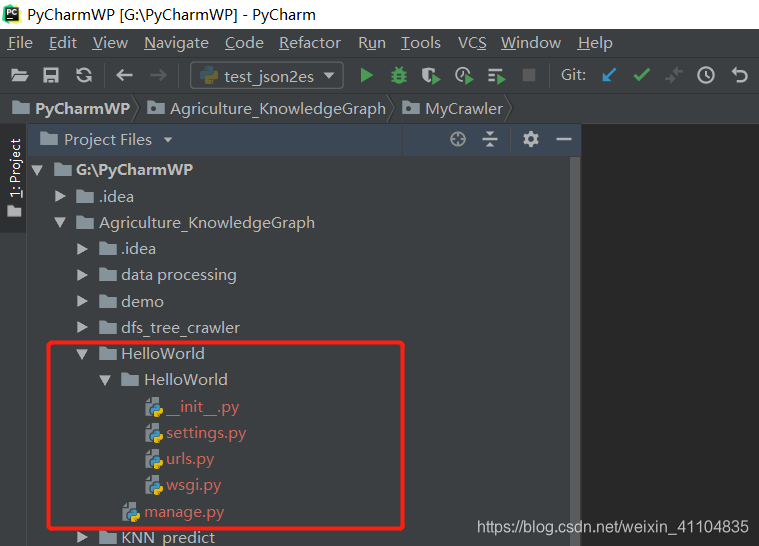Start debugging with the bug icon

click(399, 76)
